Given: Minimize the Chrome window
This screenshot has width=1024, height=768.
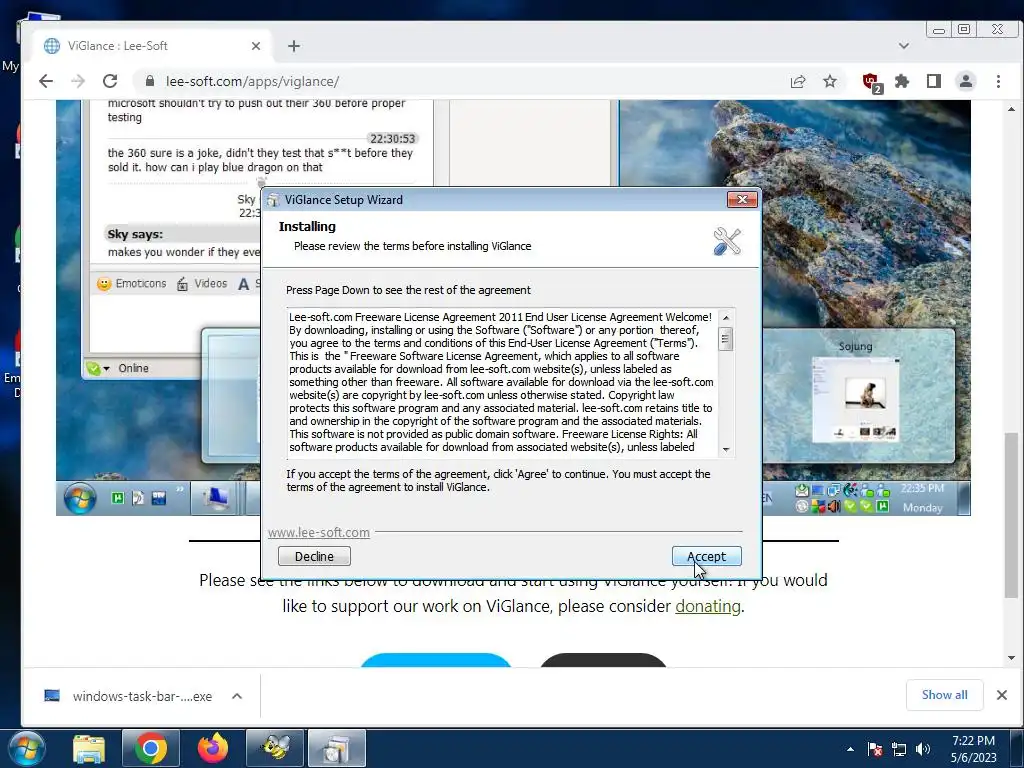Looking at the screenshot, I should pyautogui.click(x=939, y=30).
